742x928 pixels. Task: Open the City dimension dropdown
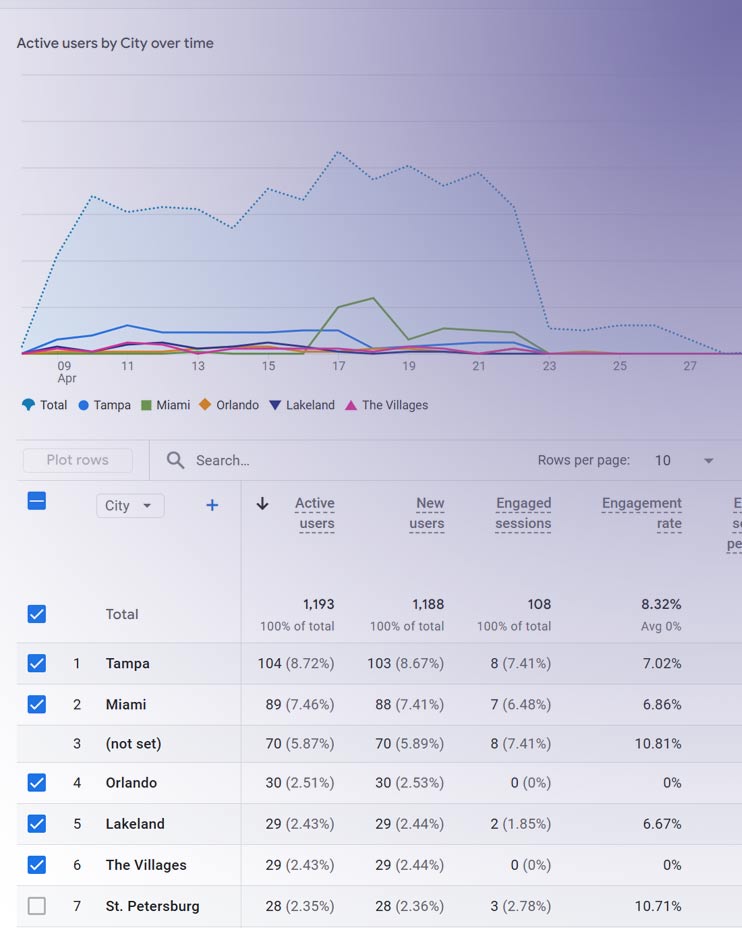pyautogui.click(x=130, y=505)
